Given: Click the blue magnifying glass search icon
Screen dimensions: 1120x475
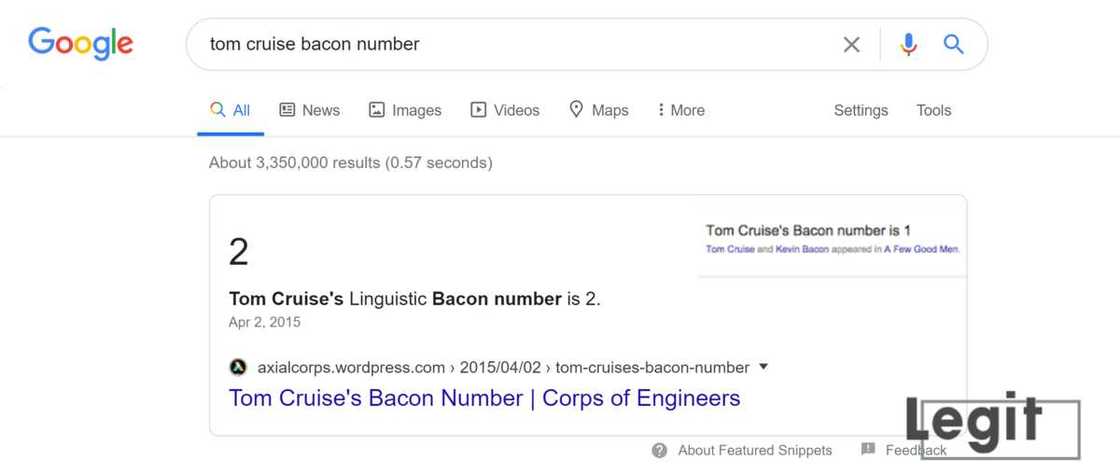Looking at the screenshot, I should tap(954, 44).
